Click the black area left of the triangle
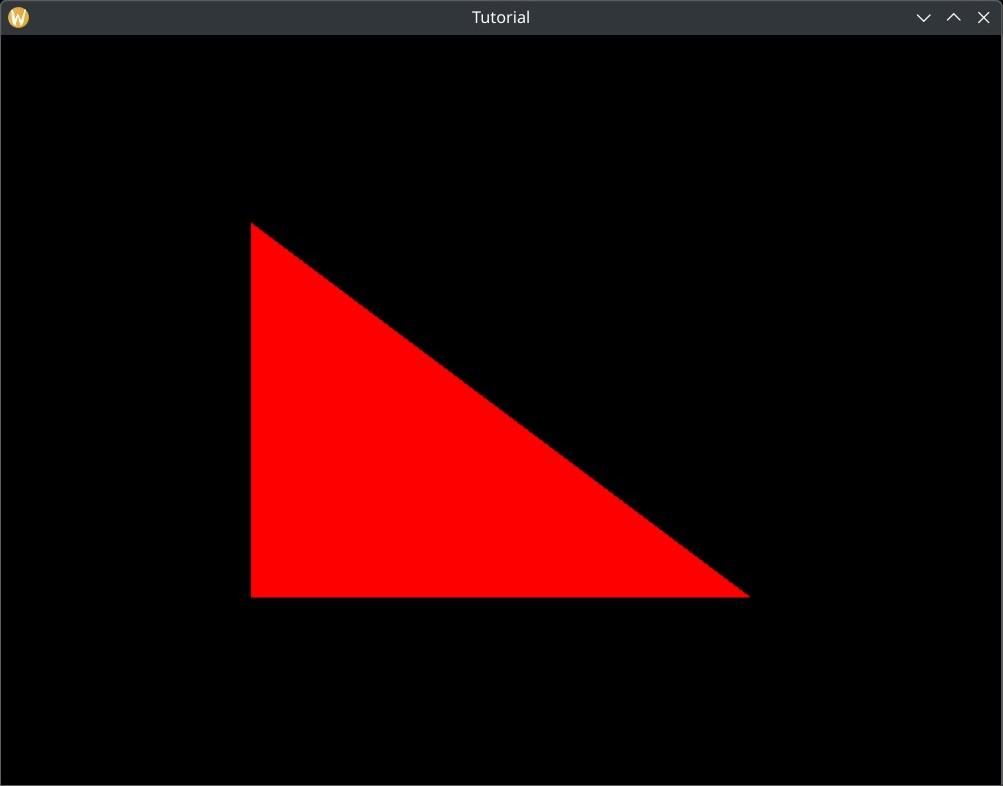Viewport: 1003px width, 786px height. (x=125, y=410)
